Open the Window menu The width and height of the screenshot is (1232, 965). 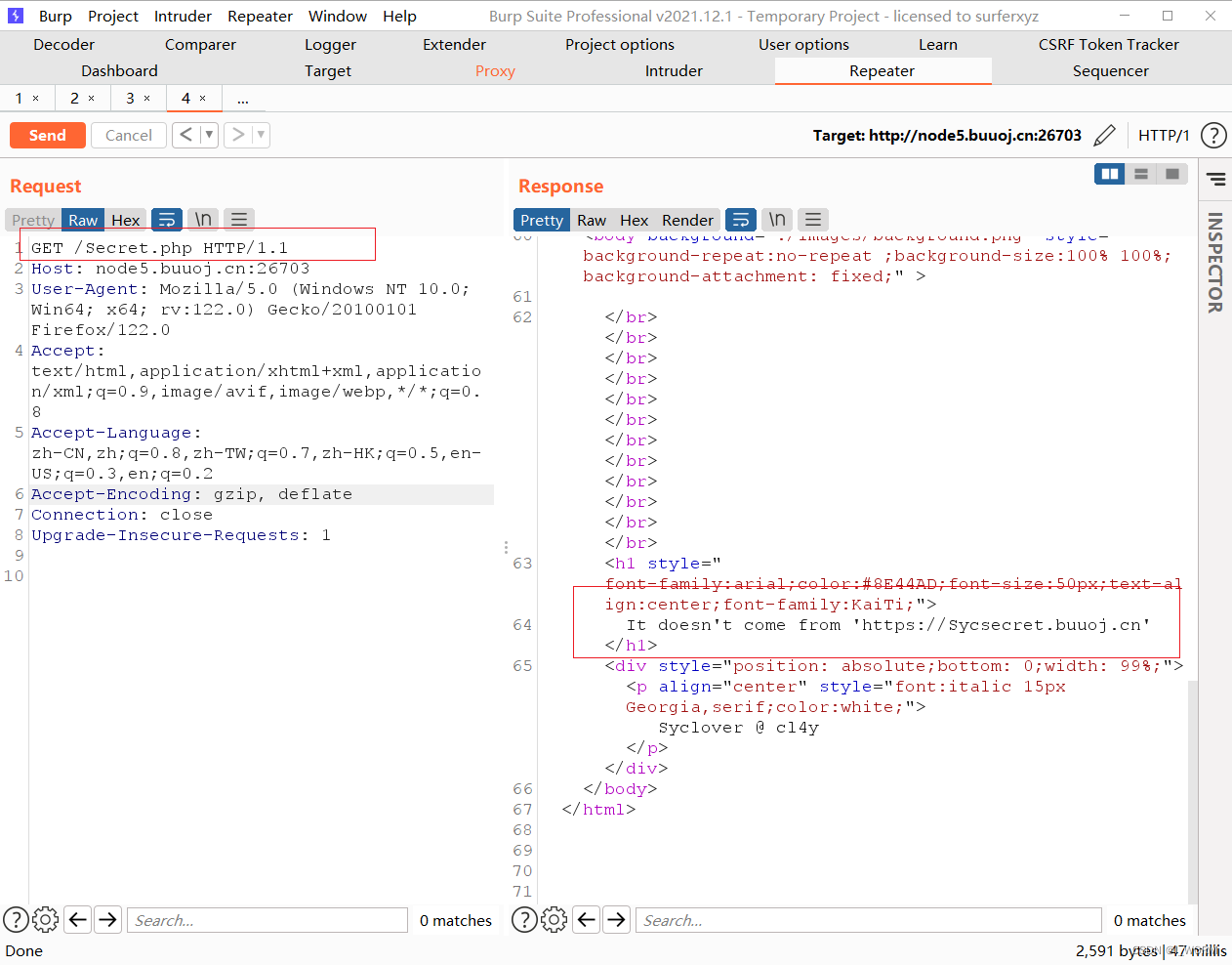338,16
